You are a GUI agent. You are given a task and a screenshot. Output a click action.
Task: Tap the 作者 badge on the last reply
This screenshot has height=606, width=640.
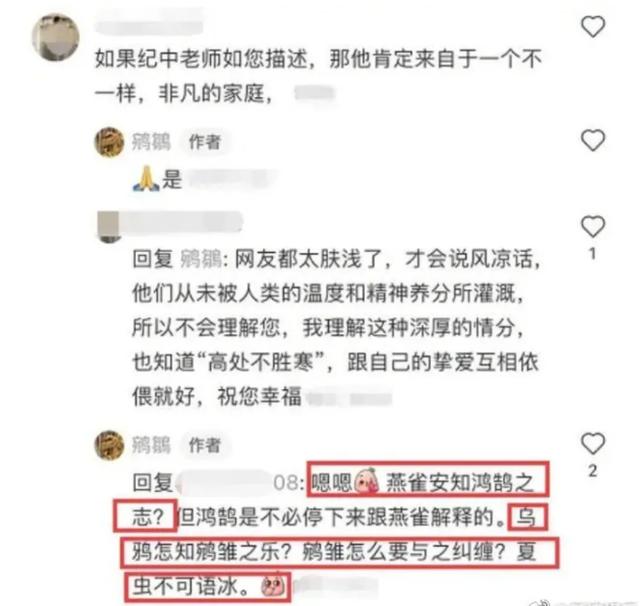click(x=204, y=445)
